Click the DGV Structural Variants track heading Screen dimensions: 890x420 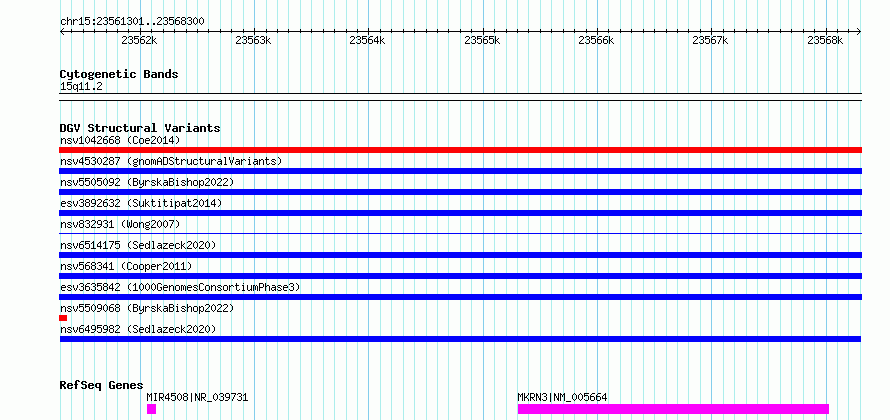click(140, 128)
